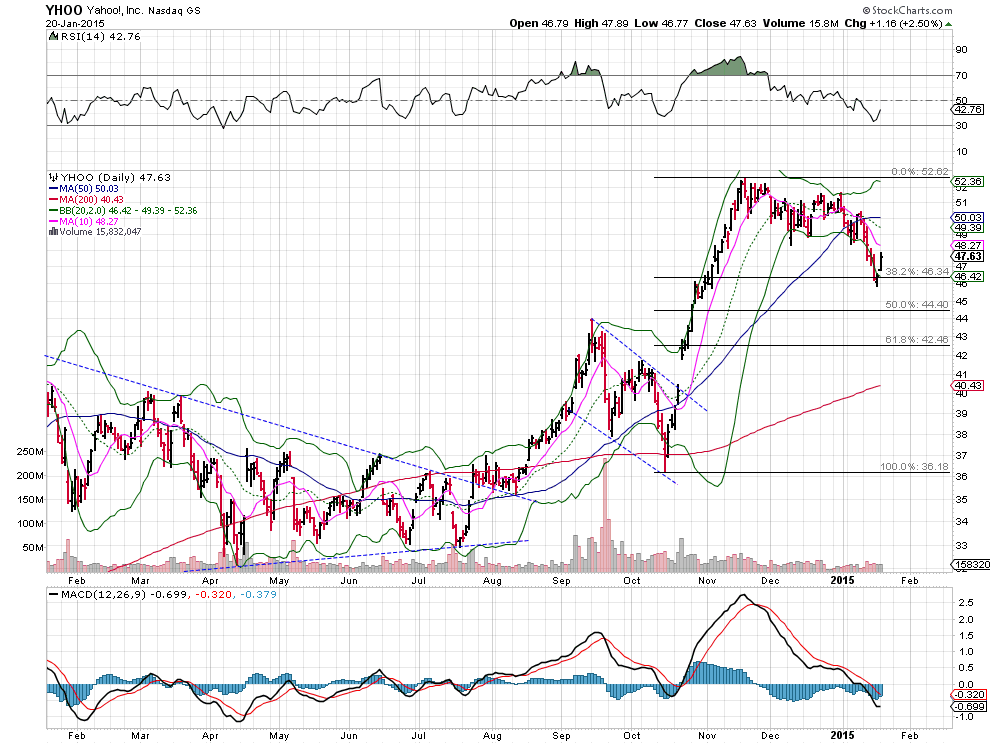This screenshot has width=990, height=744.
Task: Click the 'Nasdaq GS' exchange label
Action: 174,11
